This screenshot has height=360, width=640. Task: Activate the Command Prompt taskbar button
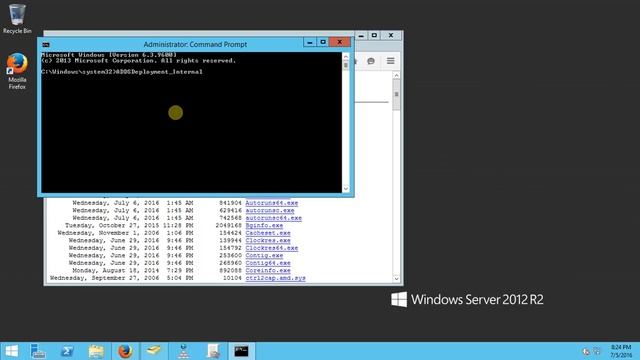(x=241, y=351)
